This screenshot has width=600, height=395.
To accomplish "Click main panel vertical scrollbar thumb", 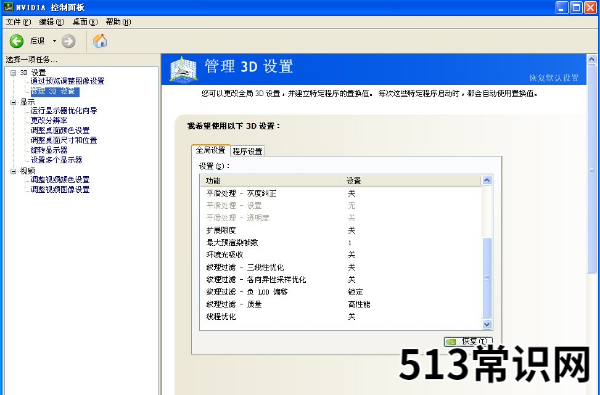I will (592, 169).
